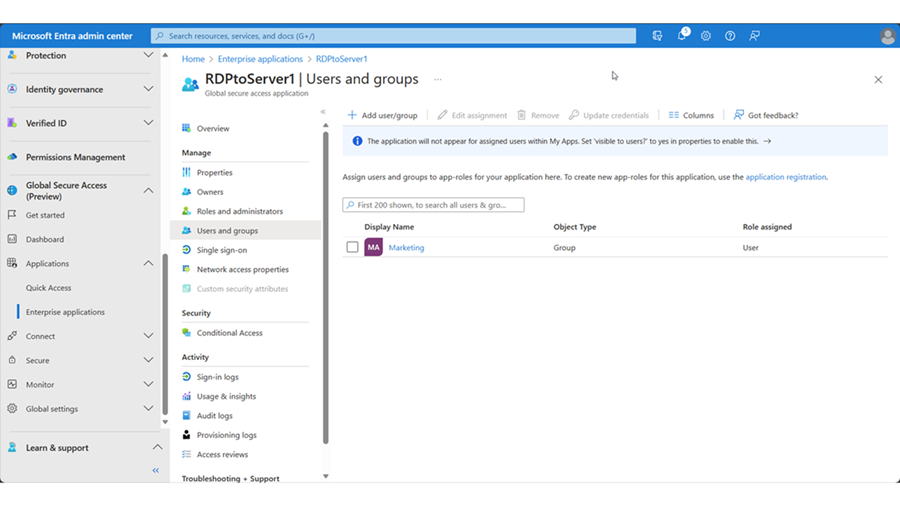The image size is (900, 506).
Task: Expand the Global settings section
Action: coord(148,408)
